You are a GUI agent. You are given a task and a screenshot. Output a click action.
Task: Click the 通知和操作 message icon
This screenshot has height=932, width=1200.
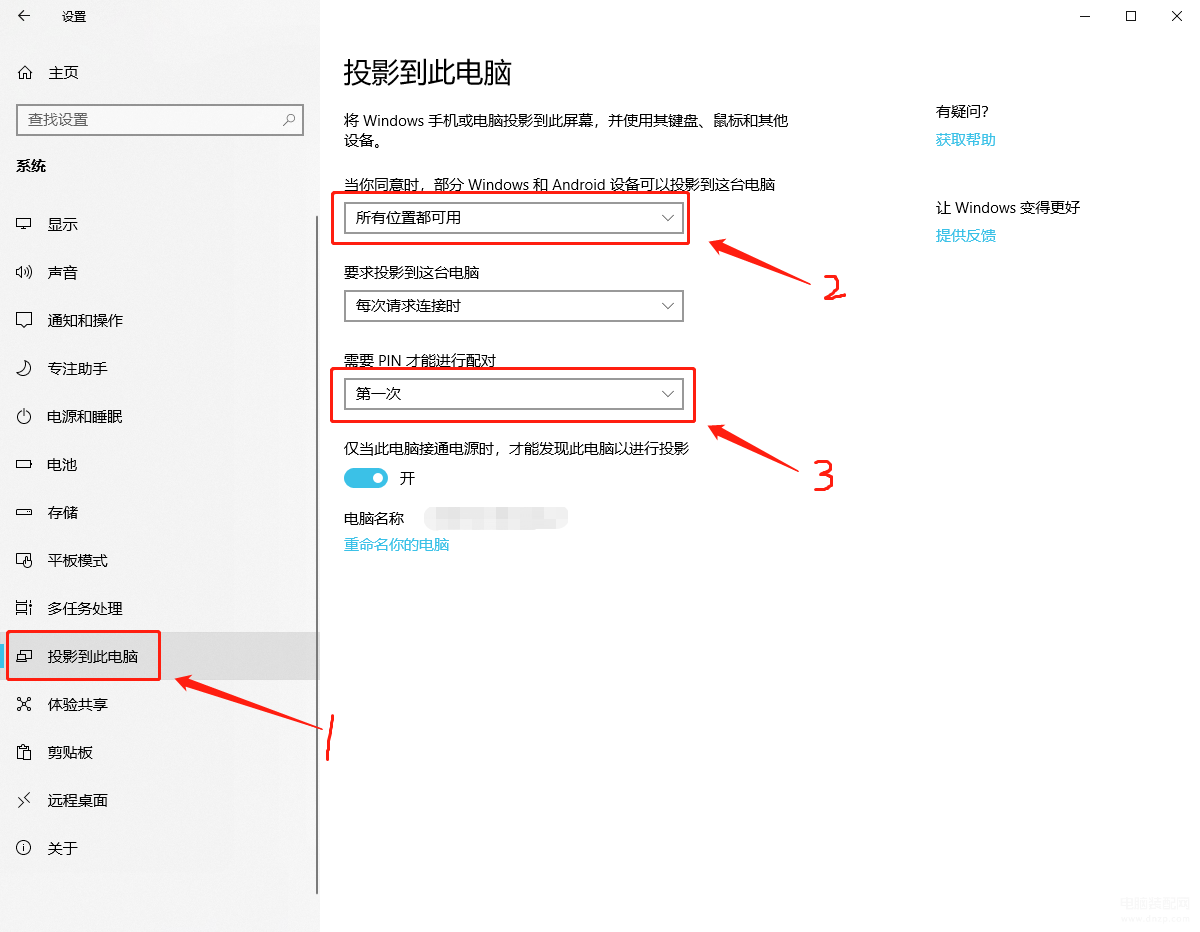pyautogui.click(x=25, y=320)
